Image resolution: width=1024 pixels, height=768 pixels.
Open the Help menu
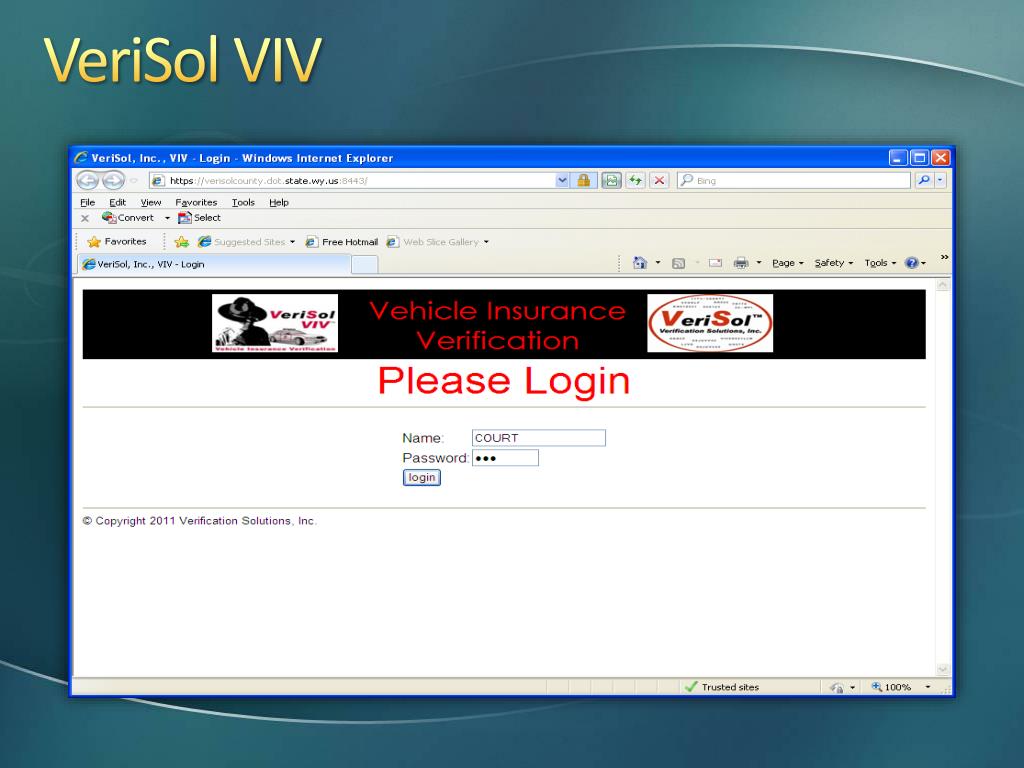[279, 202]
